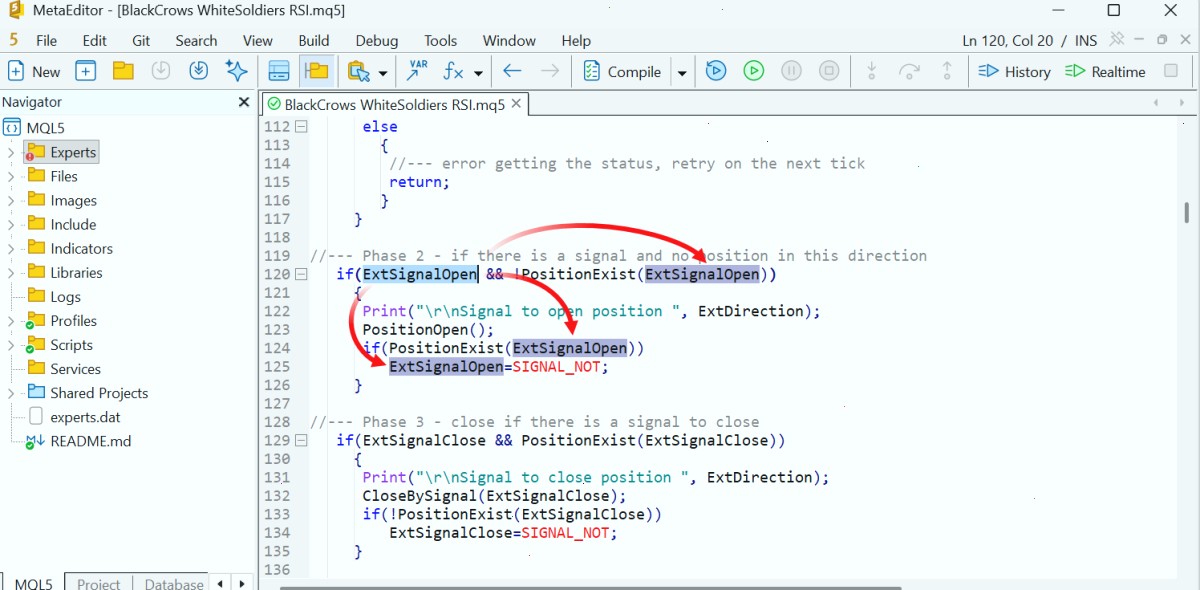Viewport: 1200px width, 590px height.
Task: Click the History button
Action: click(x=1014, y=71)
